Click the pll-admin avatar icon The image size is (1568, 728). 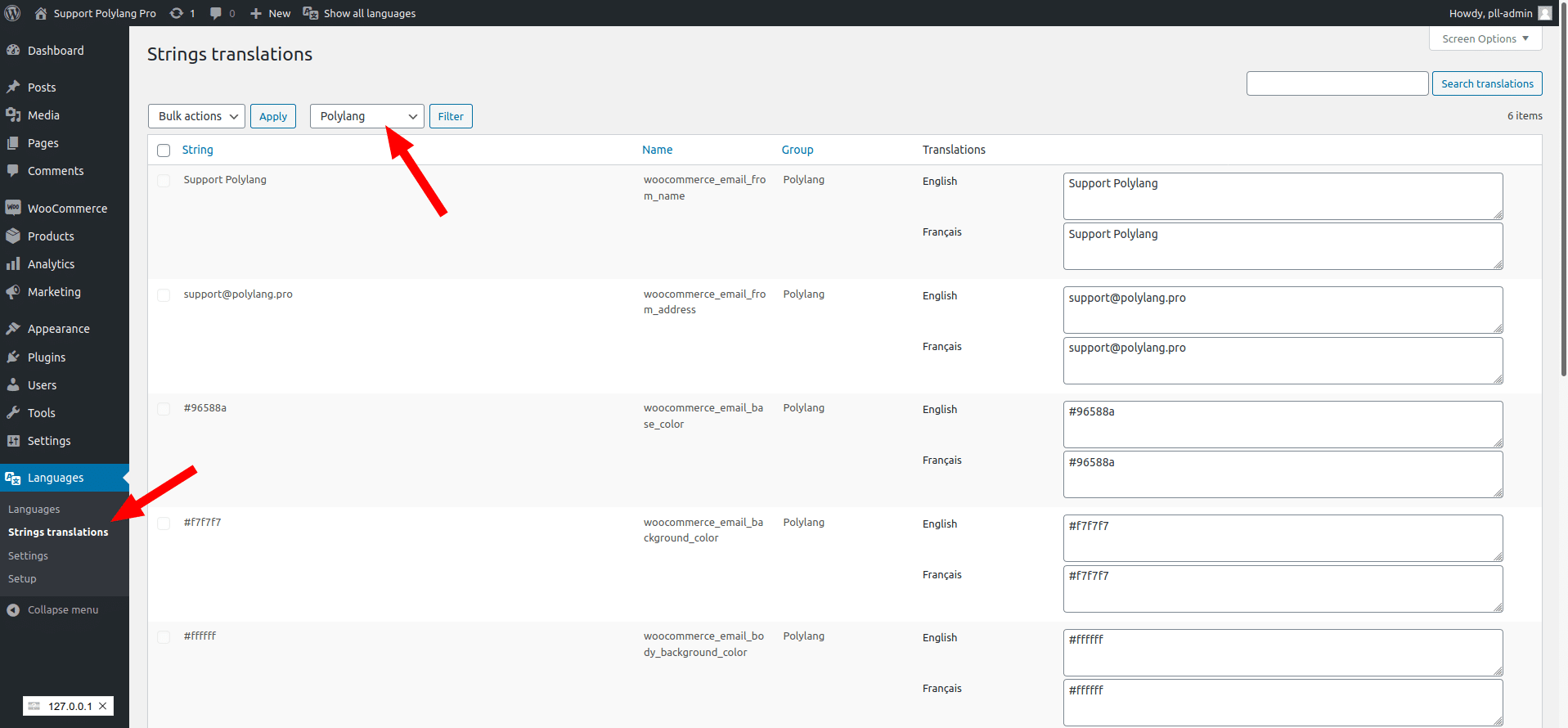[x=1544, y=13]
